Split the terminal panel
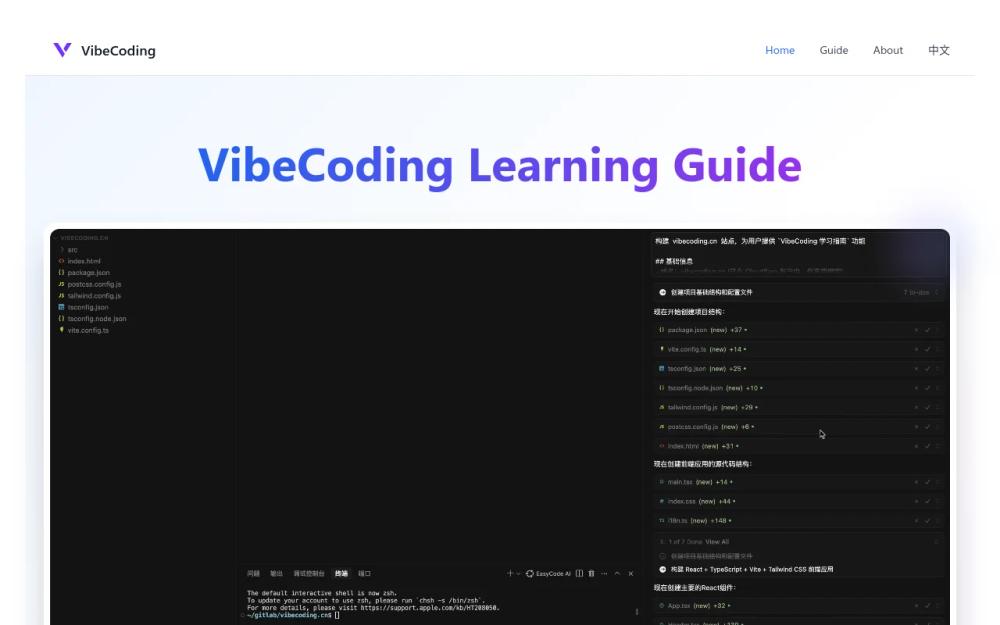The width and height of the screenshot is (1000, 625). pos(579,573)
